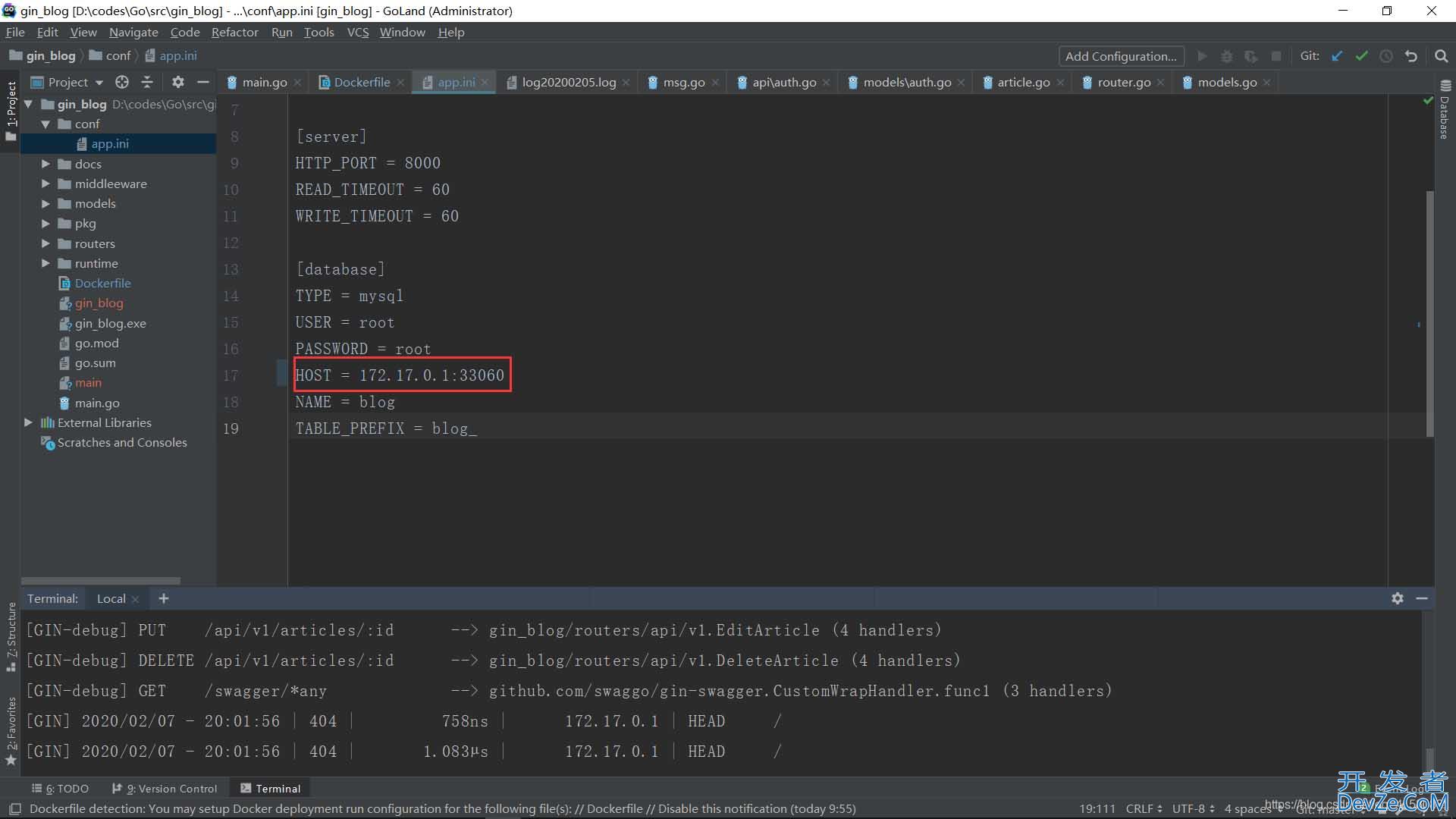The width and height of the screenshot is (1456, 819).
Task: Click the Git checkmark icon in toolbar
Action: (x=1361, y=55)
